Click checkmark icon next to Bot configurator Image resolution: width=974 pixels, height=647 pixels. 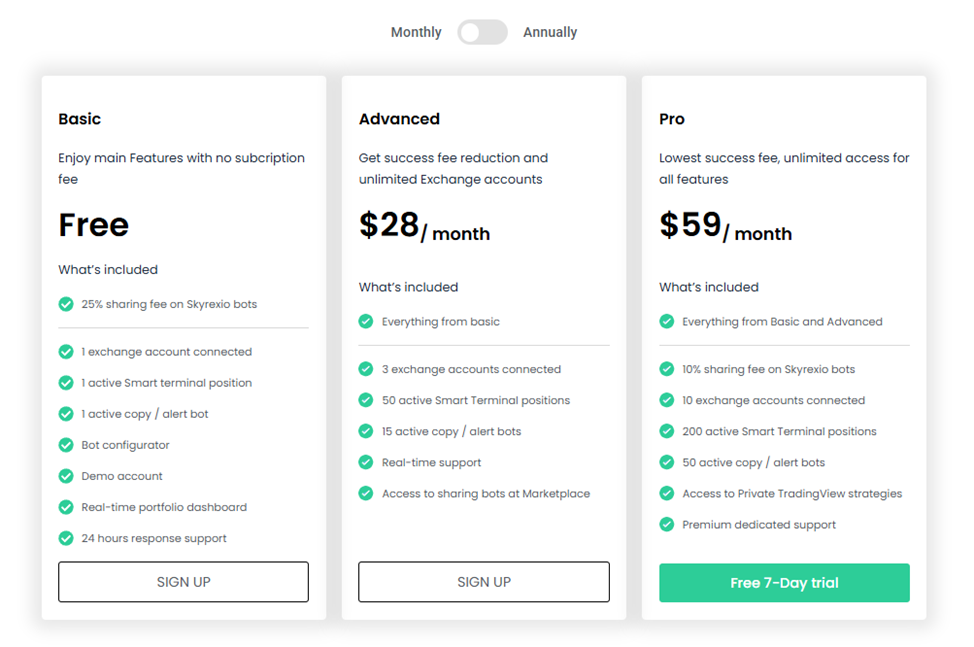tap(66, 445)
